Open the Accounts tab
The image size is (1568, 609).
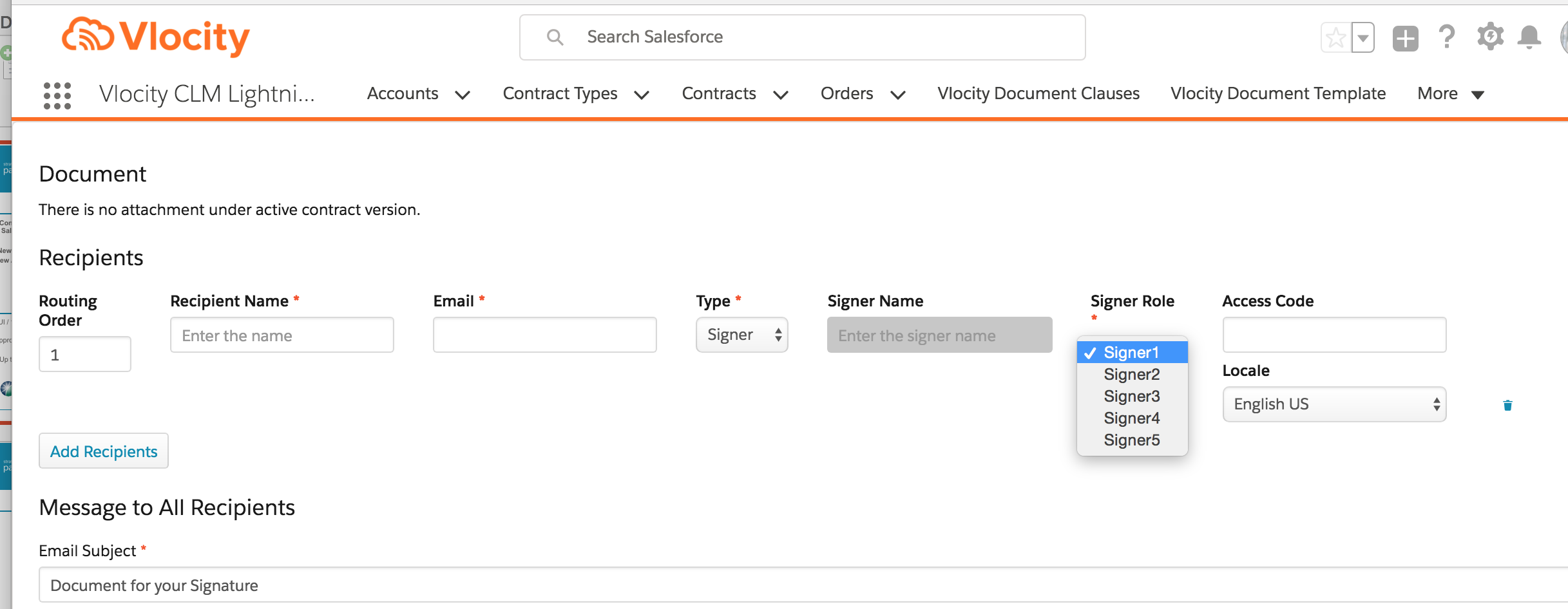(403, 94)
